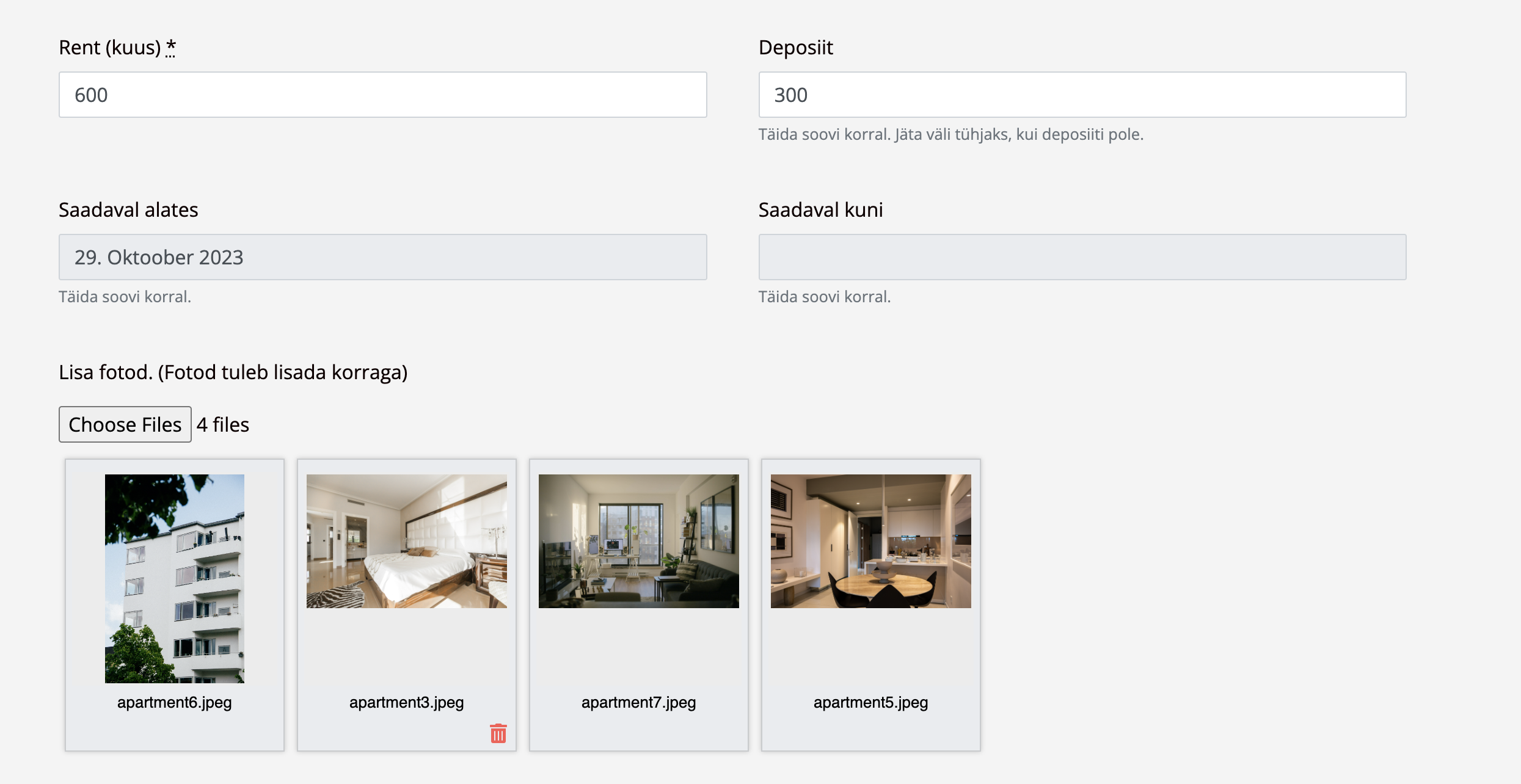Click the Saadaval alates label
The width and height of the screenshot is (1521, 784).
pyautogui.click(x=128, y=209)
